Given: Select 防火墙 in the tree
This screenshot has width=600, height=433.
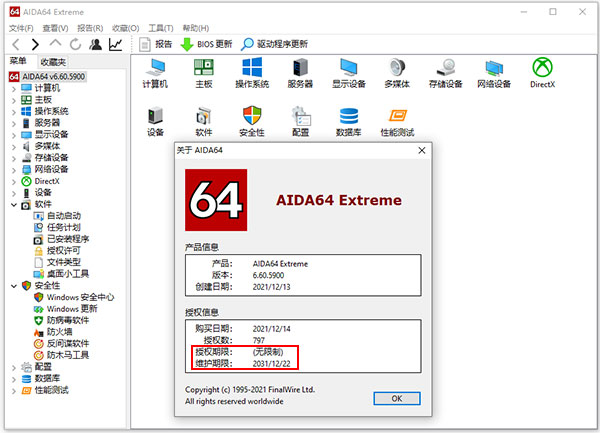Looking at the screenshot, I should coord(53,332).
